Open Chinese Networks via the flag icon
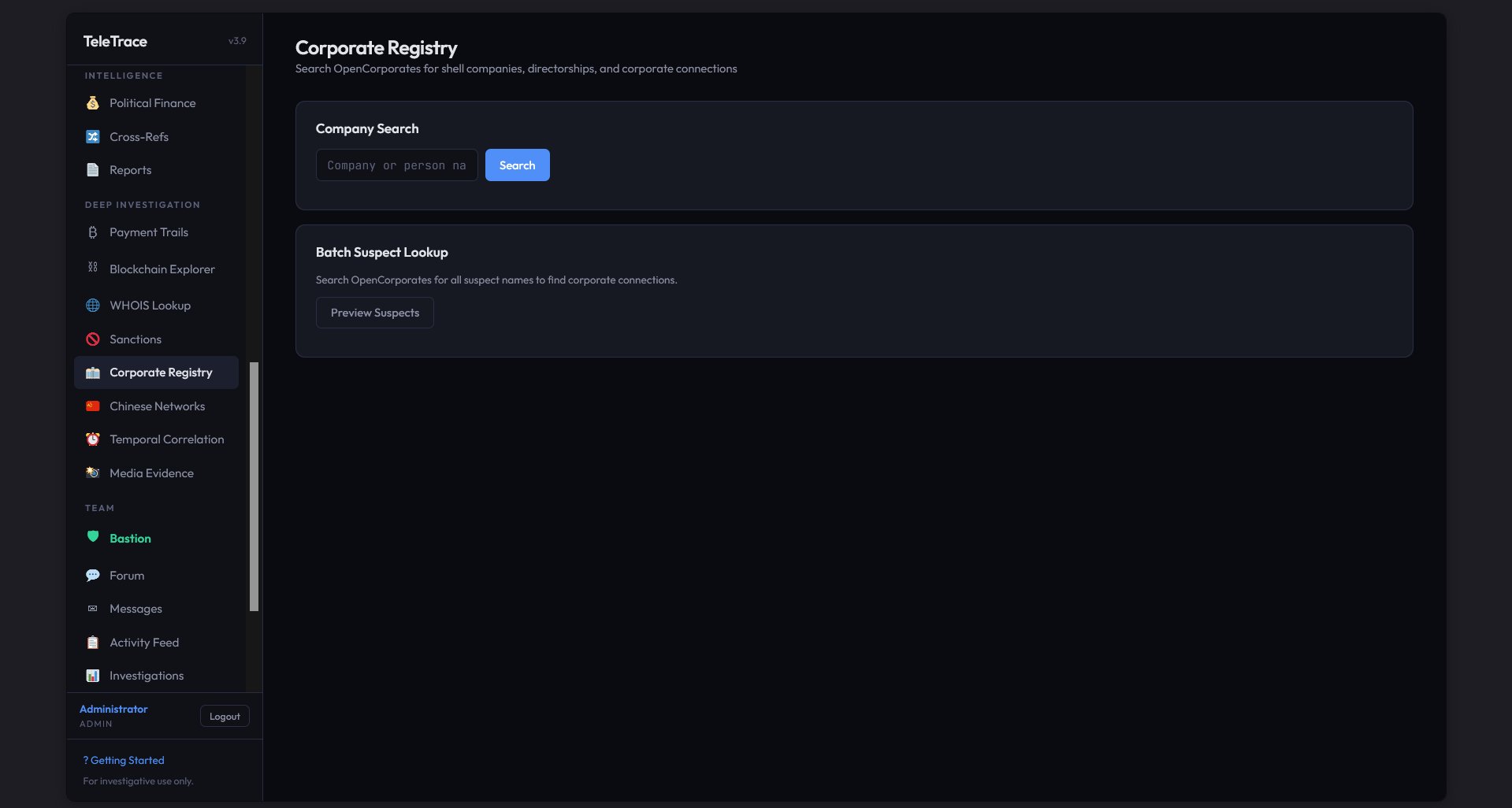 92,406
